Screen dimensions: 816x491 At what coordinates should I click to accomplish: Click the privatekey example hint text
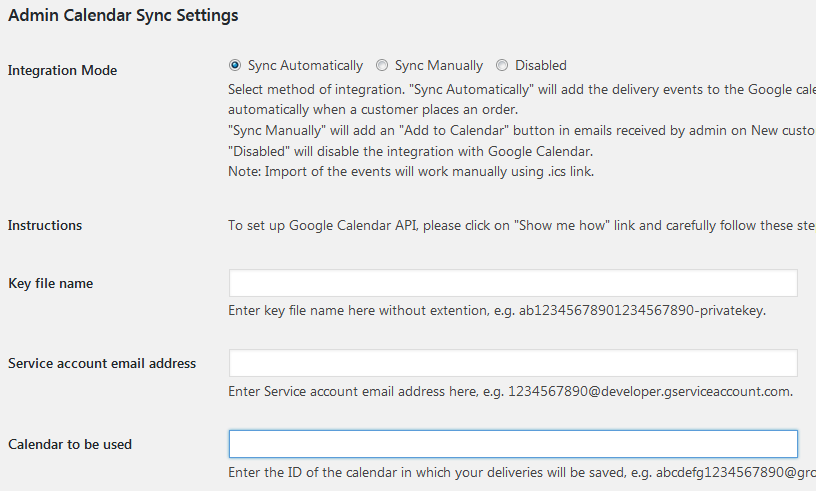(x=497, y=311)
